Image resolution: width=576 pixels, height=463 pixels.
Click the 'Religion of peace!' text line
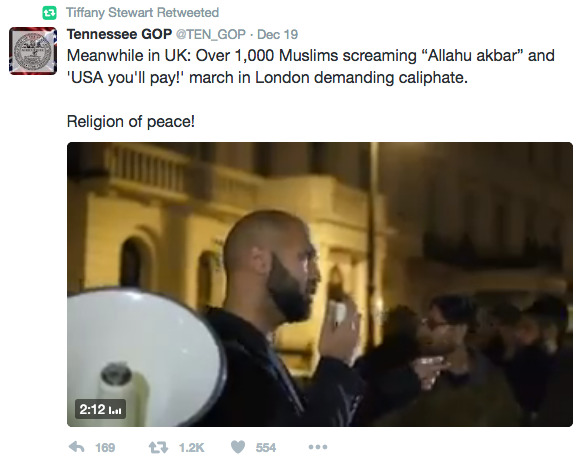click(131, 122)
